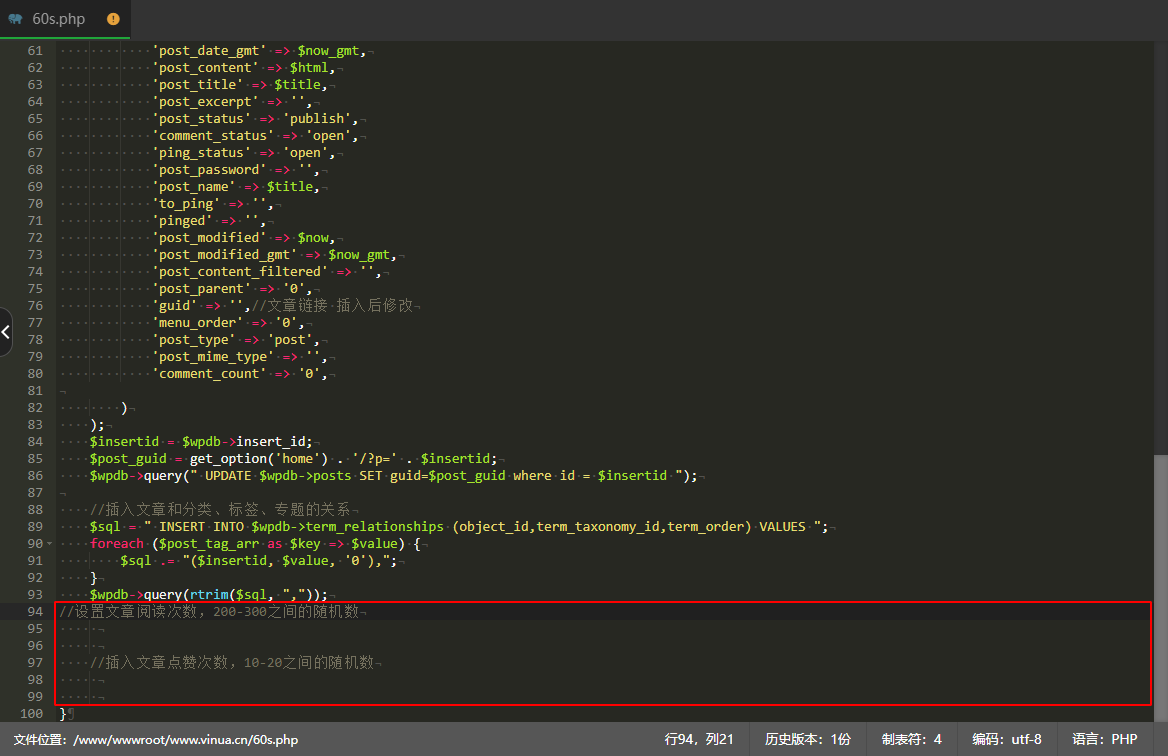Click comment //插入文章和分类、标签、专题的关系

pos(220,509)
